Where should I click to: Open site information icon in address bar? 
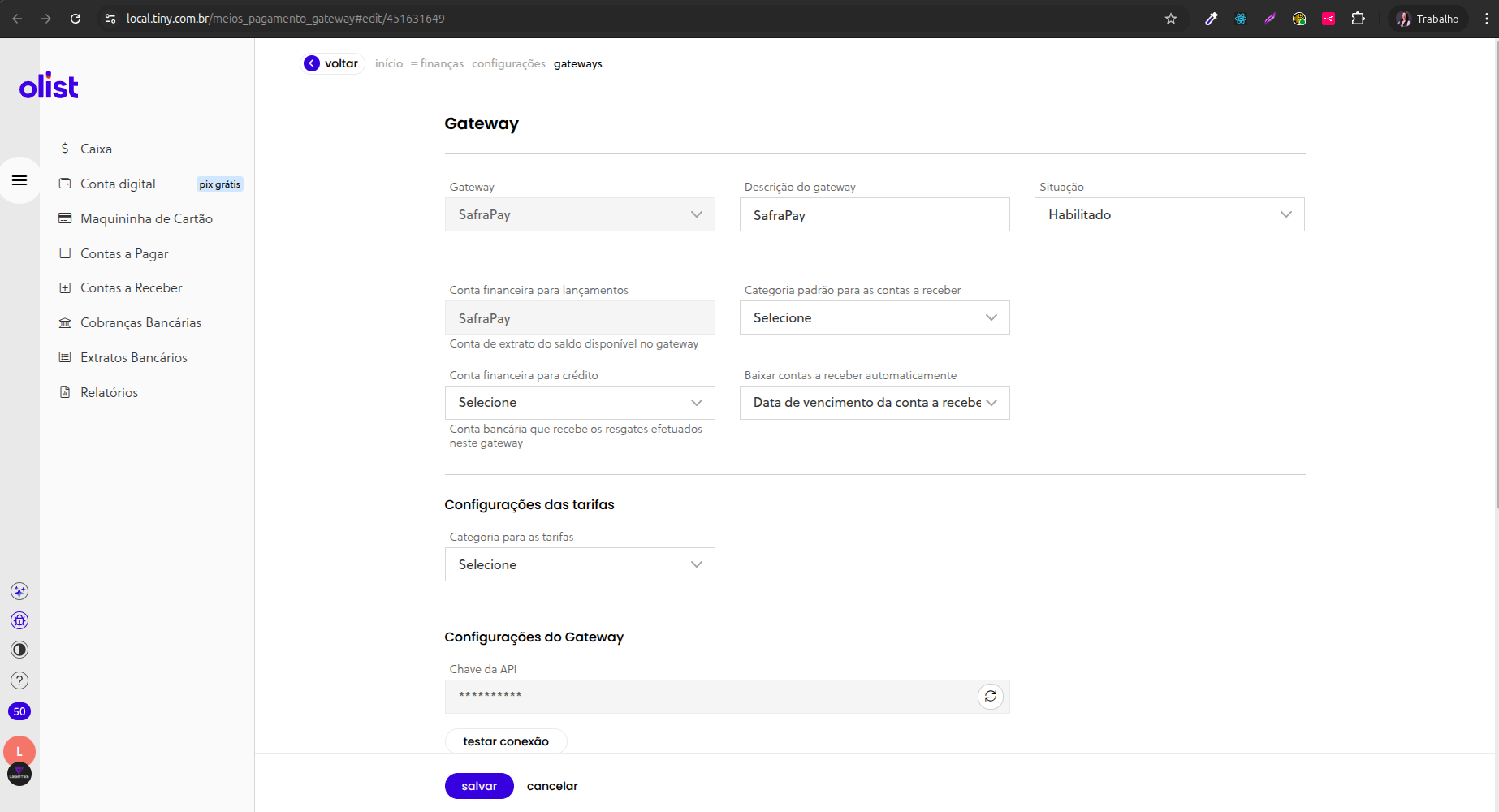(x=110, y=19)
